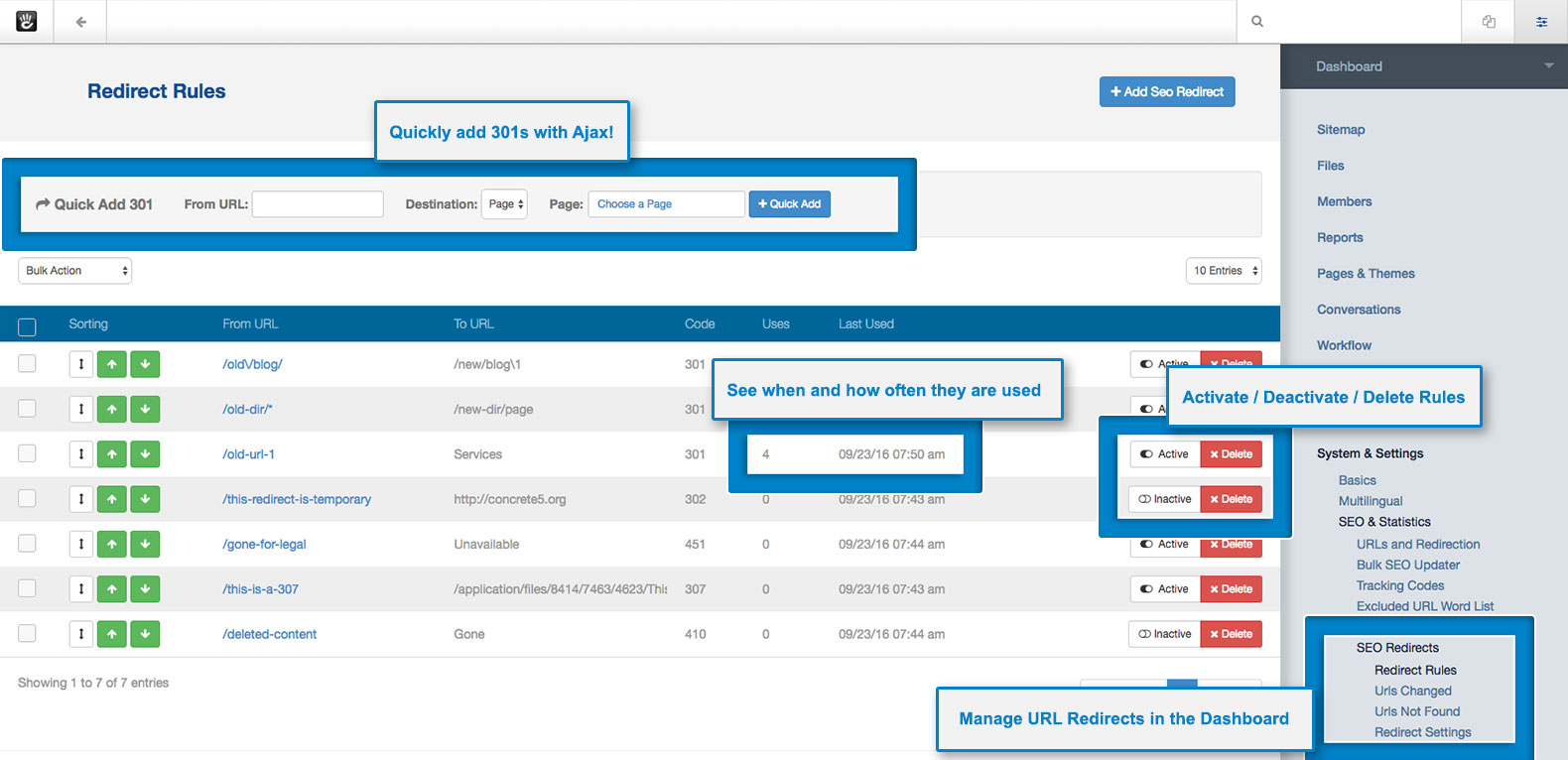Screen dimensions: 1568x760
Task: Move /old/blog/ rule up
Action: 112,364
